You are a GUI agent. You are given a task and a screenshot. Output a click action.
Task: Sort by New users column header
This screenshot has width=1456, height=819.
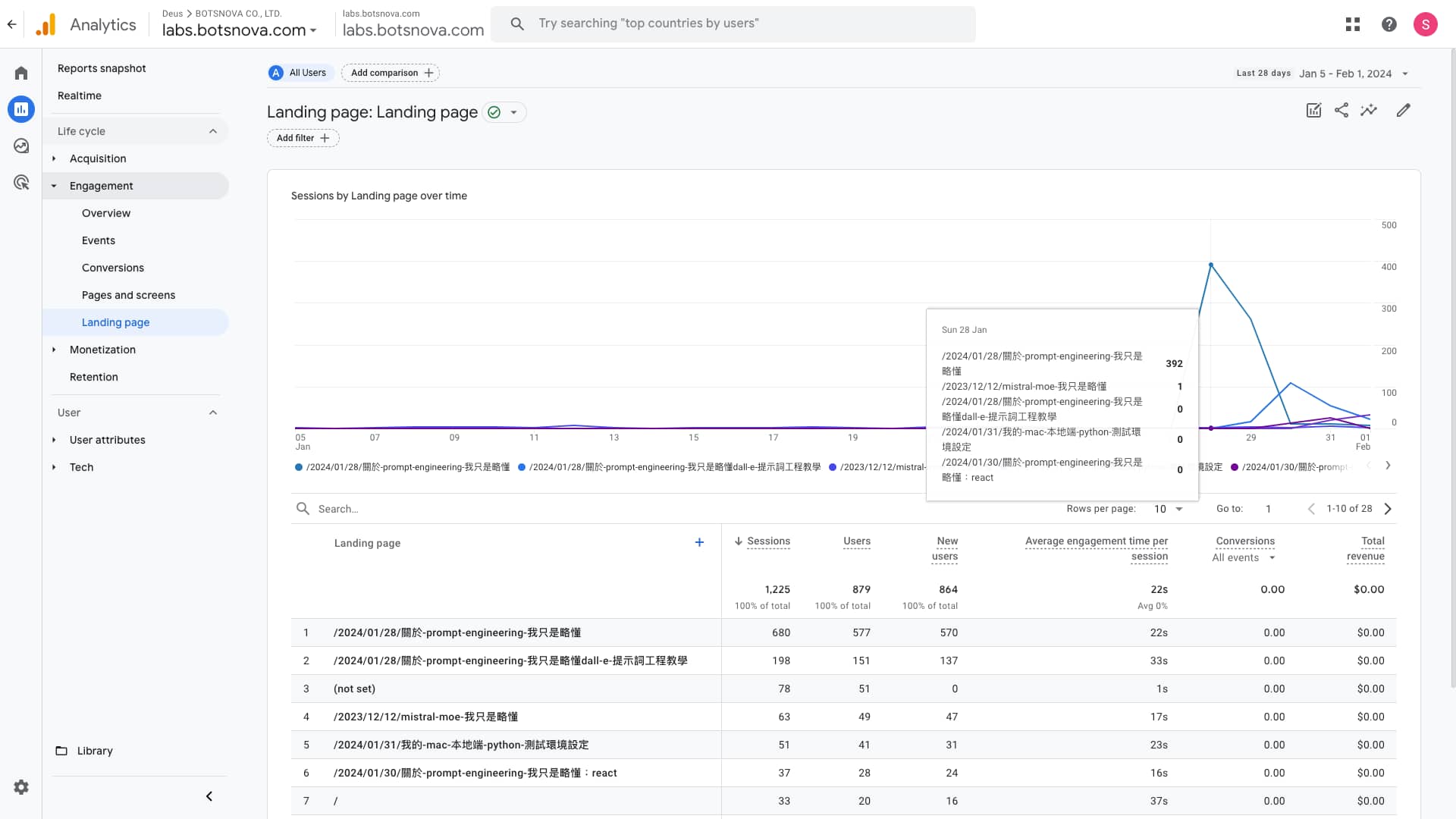(x=945, y=548)
